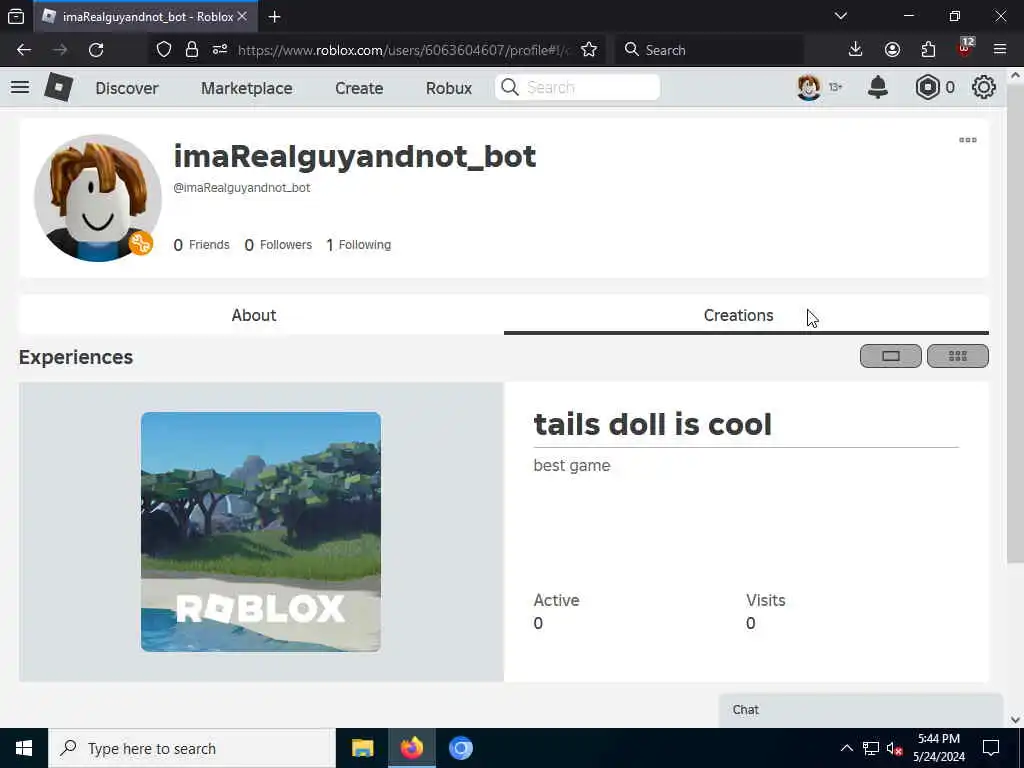The width and height of the screenshot is (1024, 768).
Task: Bookmark this page with the star
Action: pos(588,50)
